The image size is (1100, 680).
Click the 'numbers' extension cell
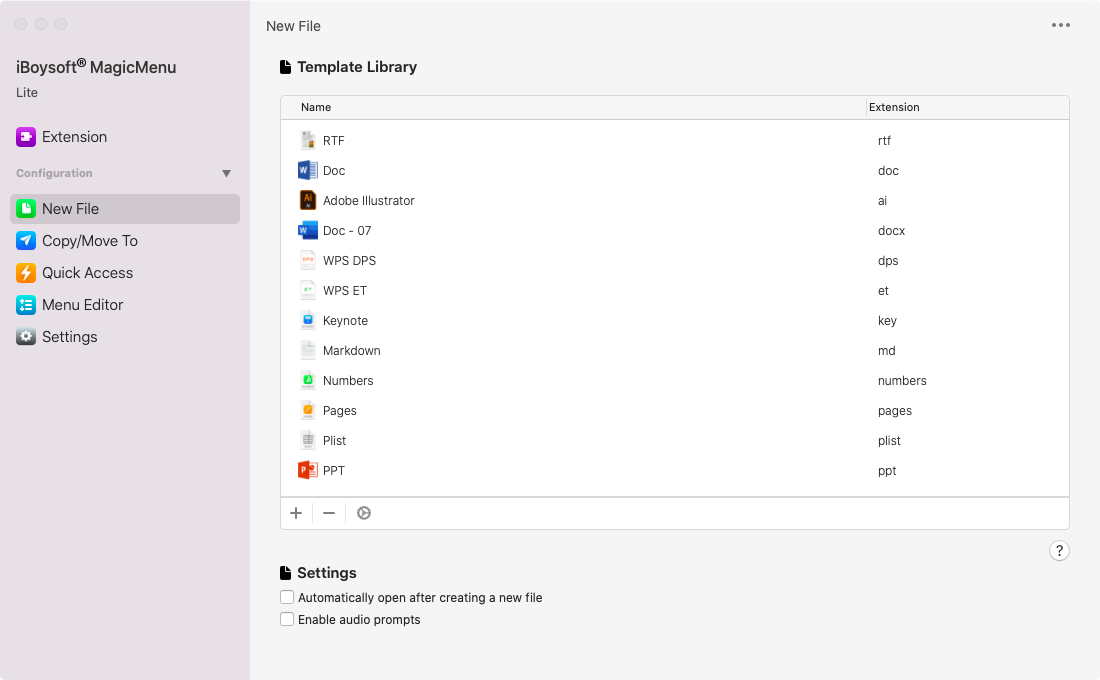point(902,381)
